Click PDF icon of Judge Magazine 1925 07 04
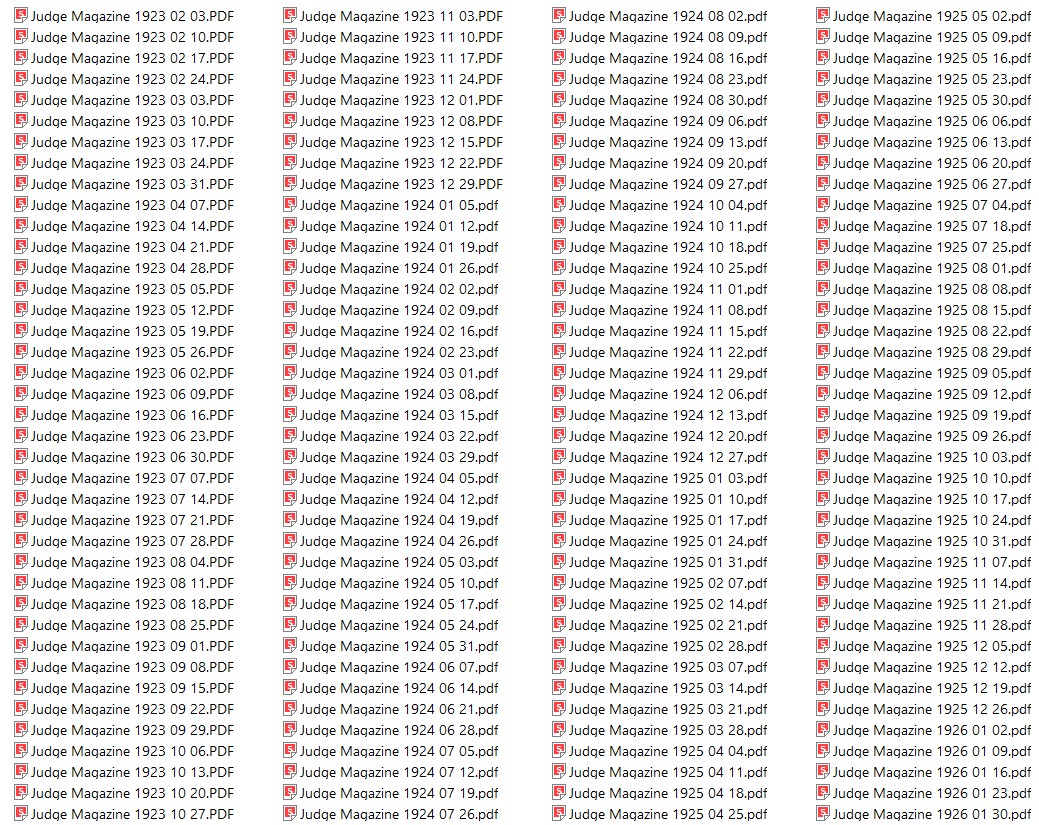 point(823,204)
